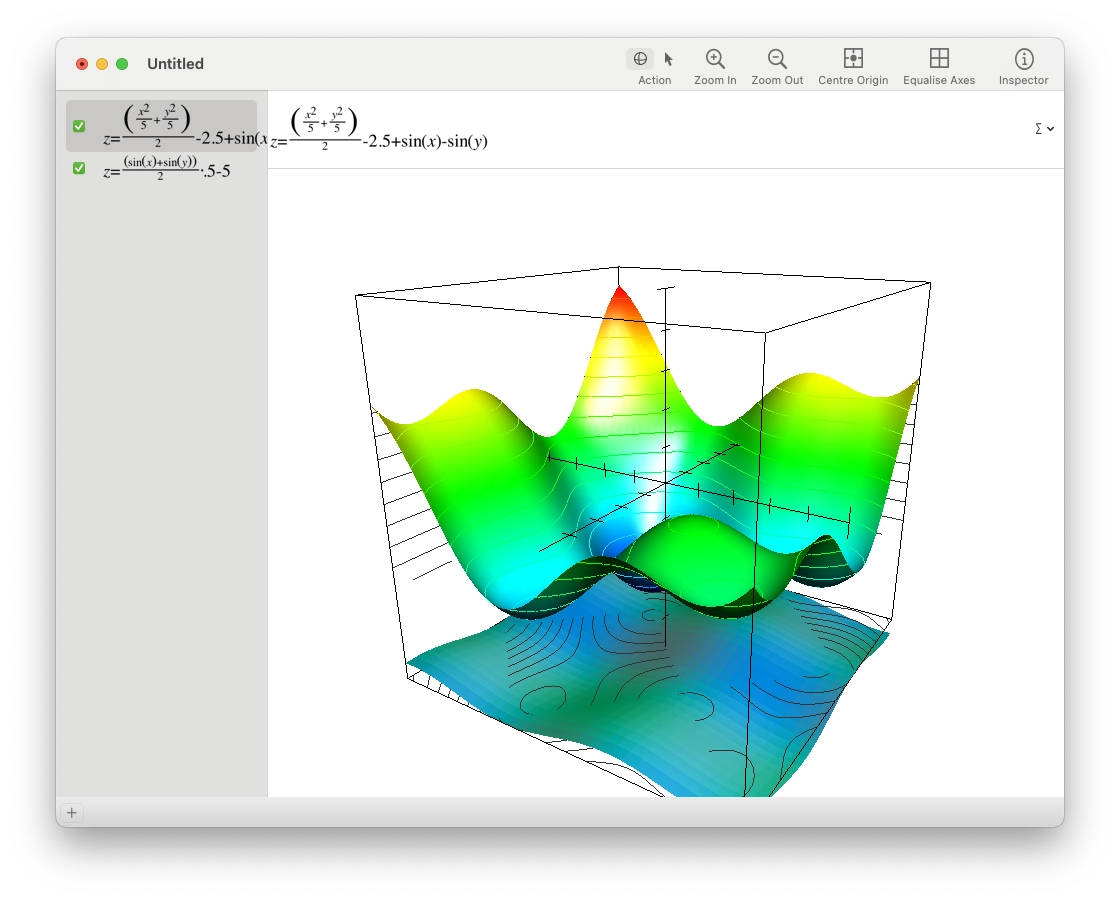Viewport: 1120px width, 901px height.
Task: Select the first equation row in the list
Action: (161, 126)
